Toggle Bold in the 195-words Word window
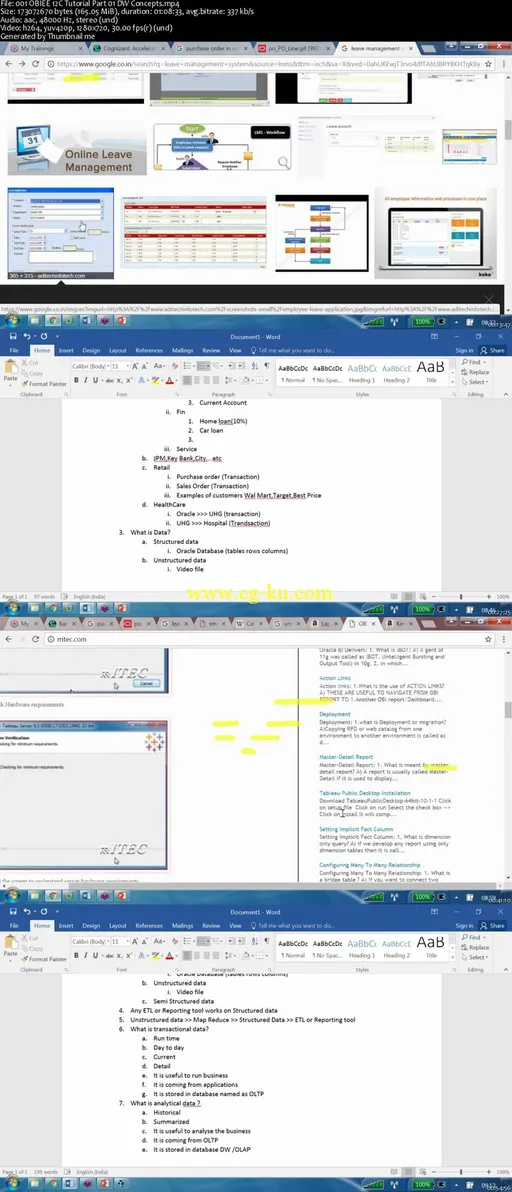 point(76,955)
